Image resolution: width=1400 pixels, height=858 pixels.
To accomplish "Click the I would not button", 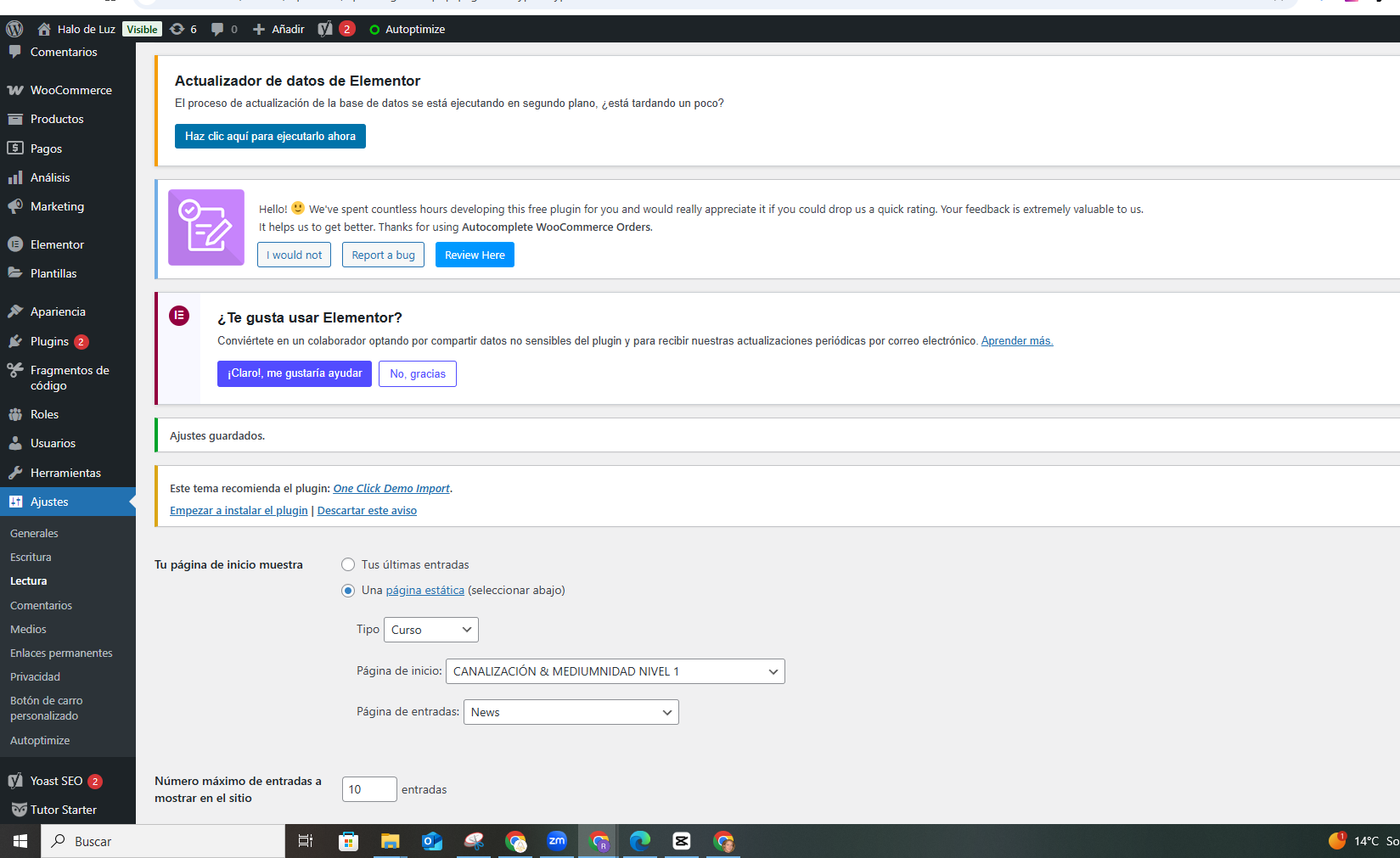I will pyautogui.click(x=294, y=255).
